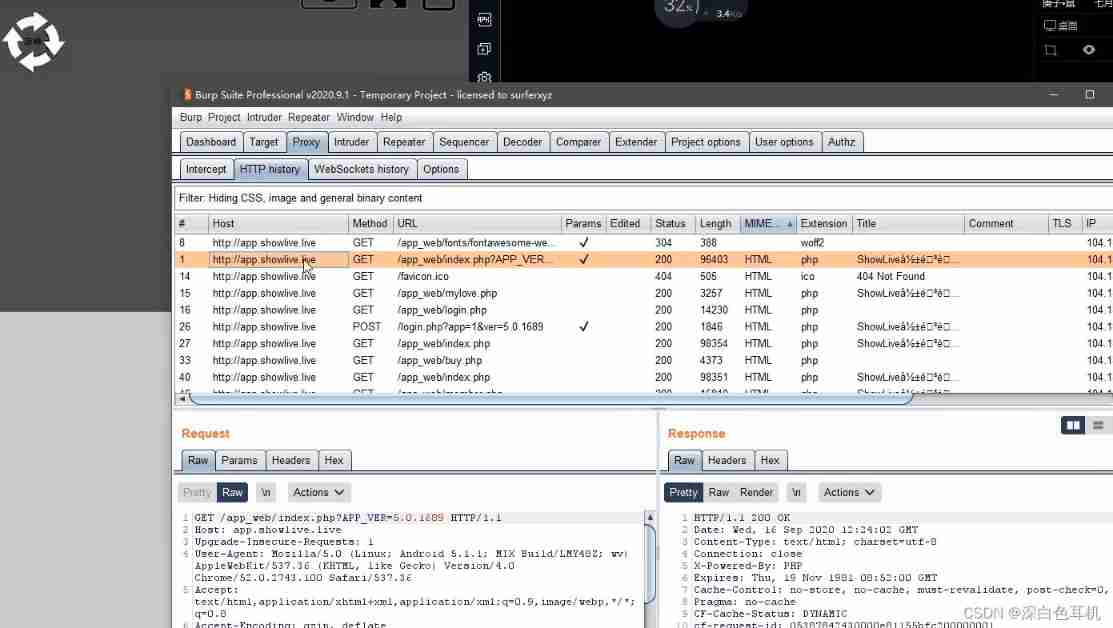Image resolution: width=1113 pixels, height=628 pixels.
Task: Select Pretty view in Response panel
Action: 683,492
